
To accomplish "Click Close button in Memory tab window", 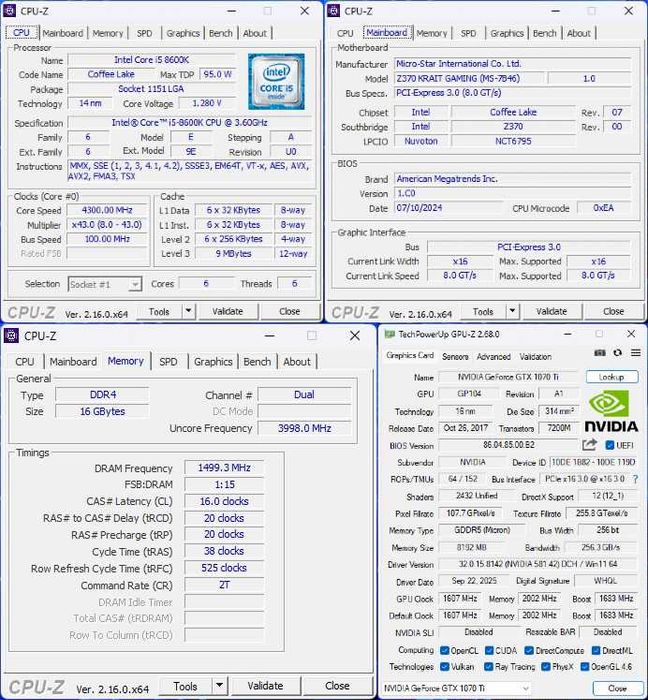I will tap(337, 685).
